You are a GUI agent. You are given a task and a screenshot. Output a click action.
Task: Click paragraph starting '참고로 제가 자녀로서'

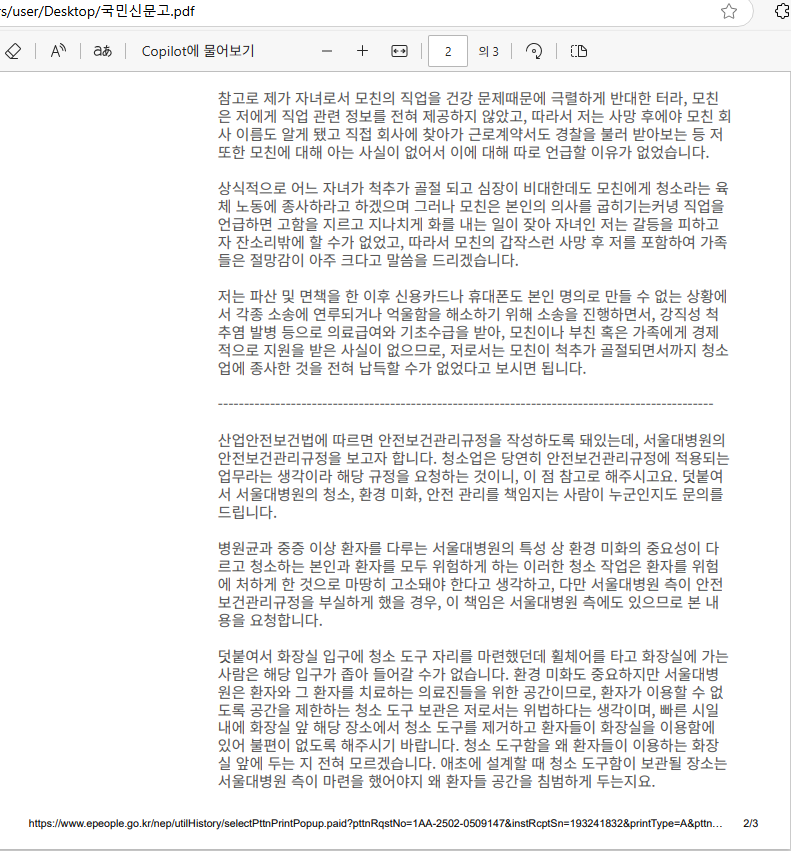(474, 125)
